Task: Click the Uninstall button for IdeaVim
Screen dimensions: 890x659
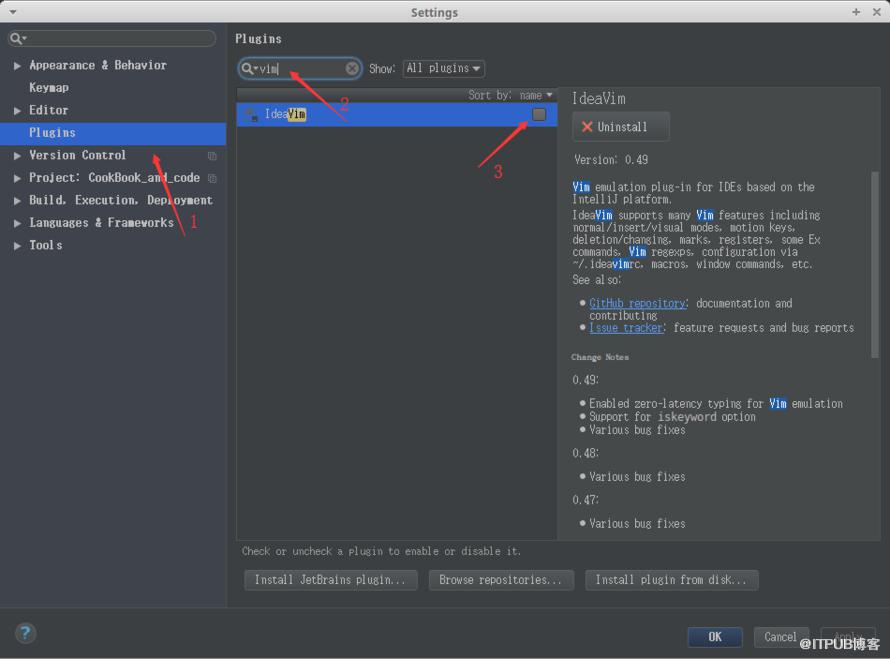Action: (x=620, y=127)
